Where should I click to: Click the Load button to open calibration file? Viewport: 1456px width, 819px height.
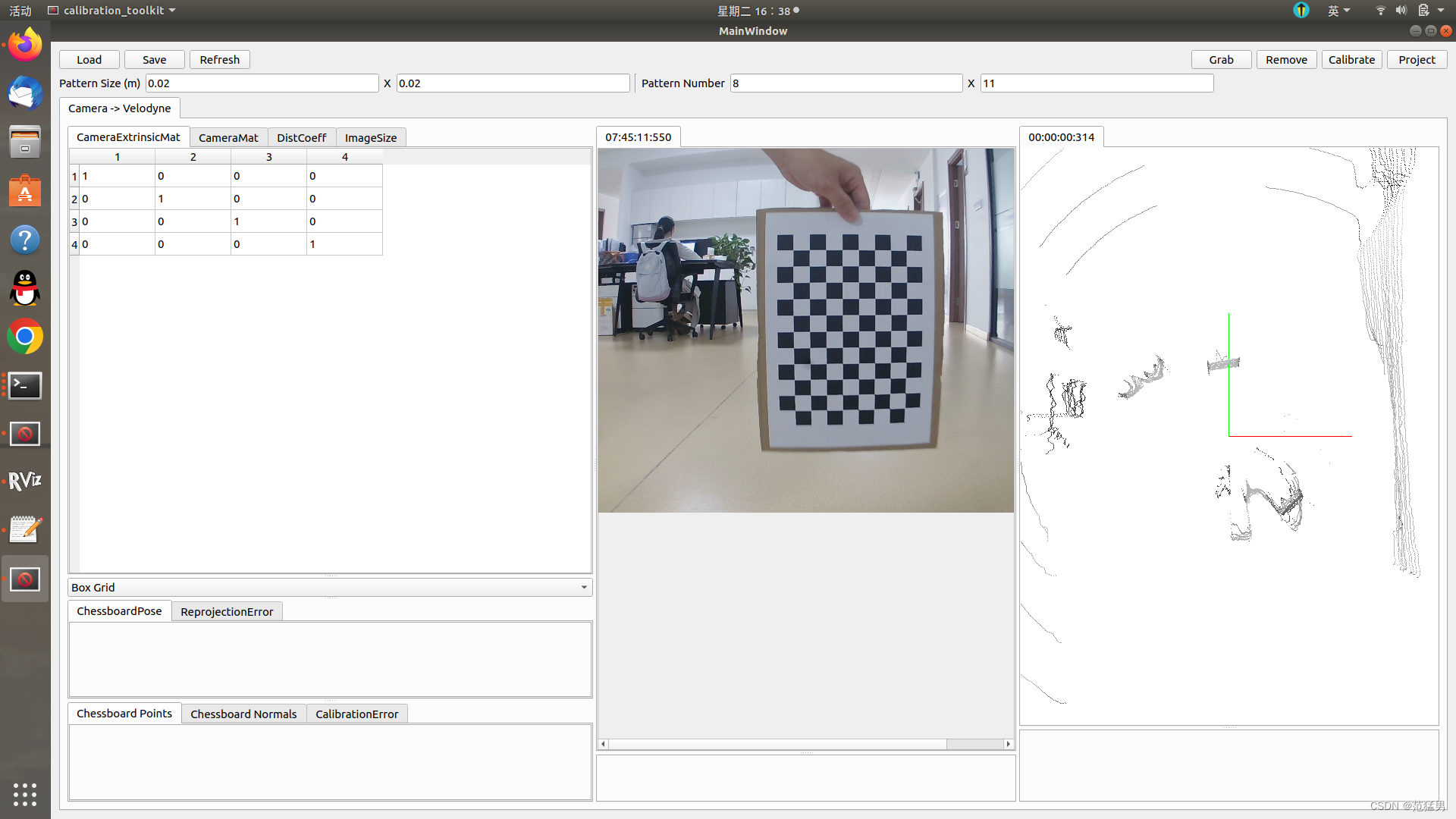(x=90, y=59)
